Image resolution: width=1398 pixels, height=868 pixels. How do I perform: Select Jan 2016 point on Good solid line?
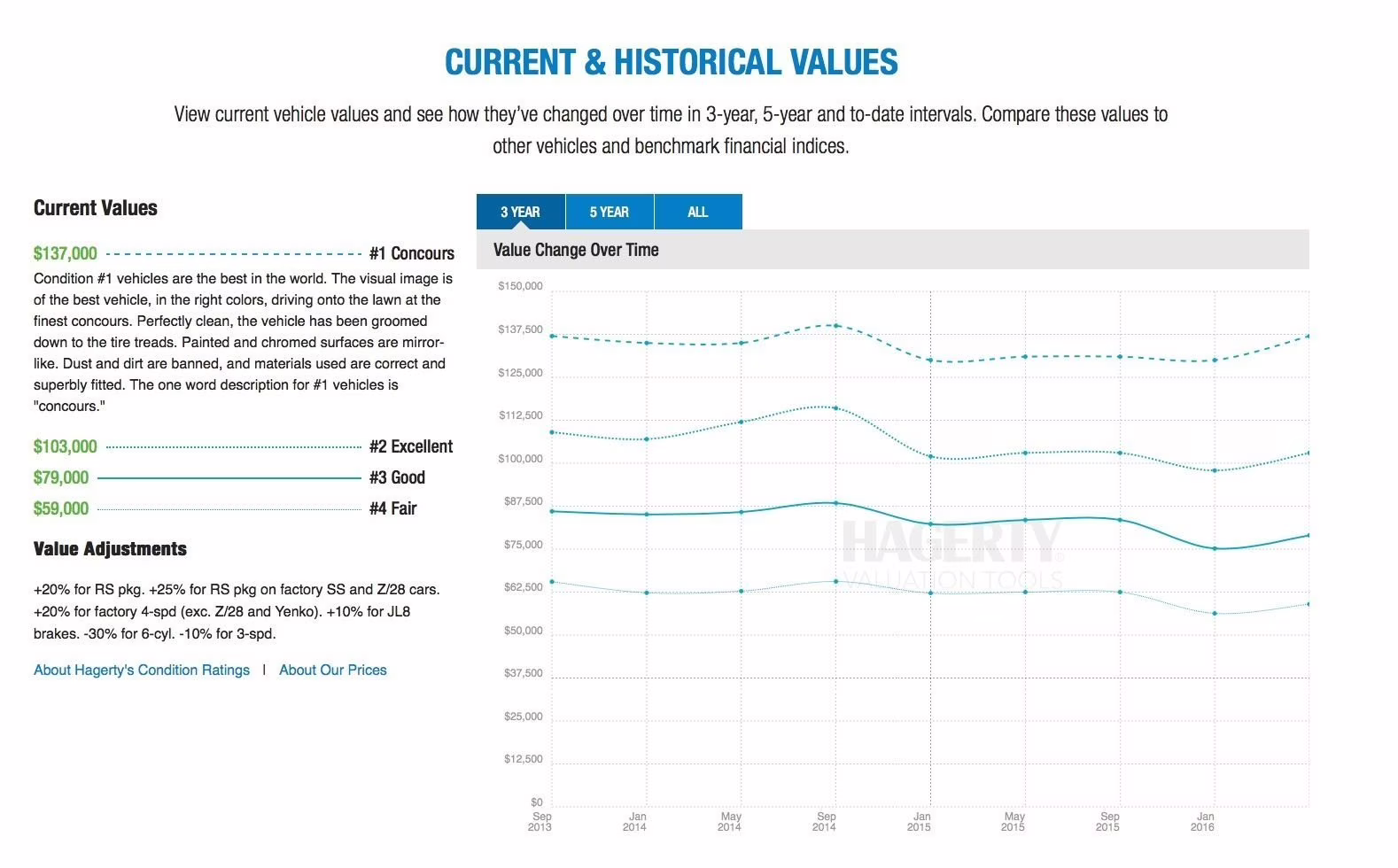pos(1215,548)
